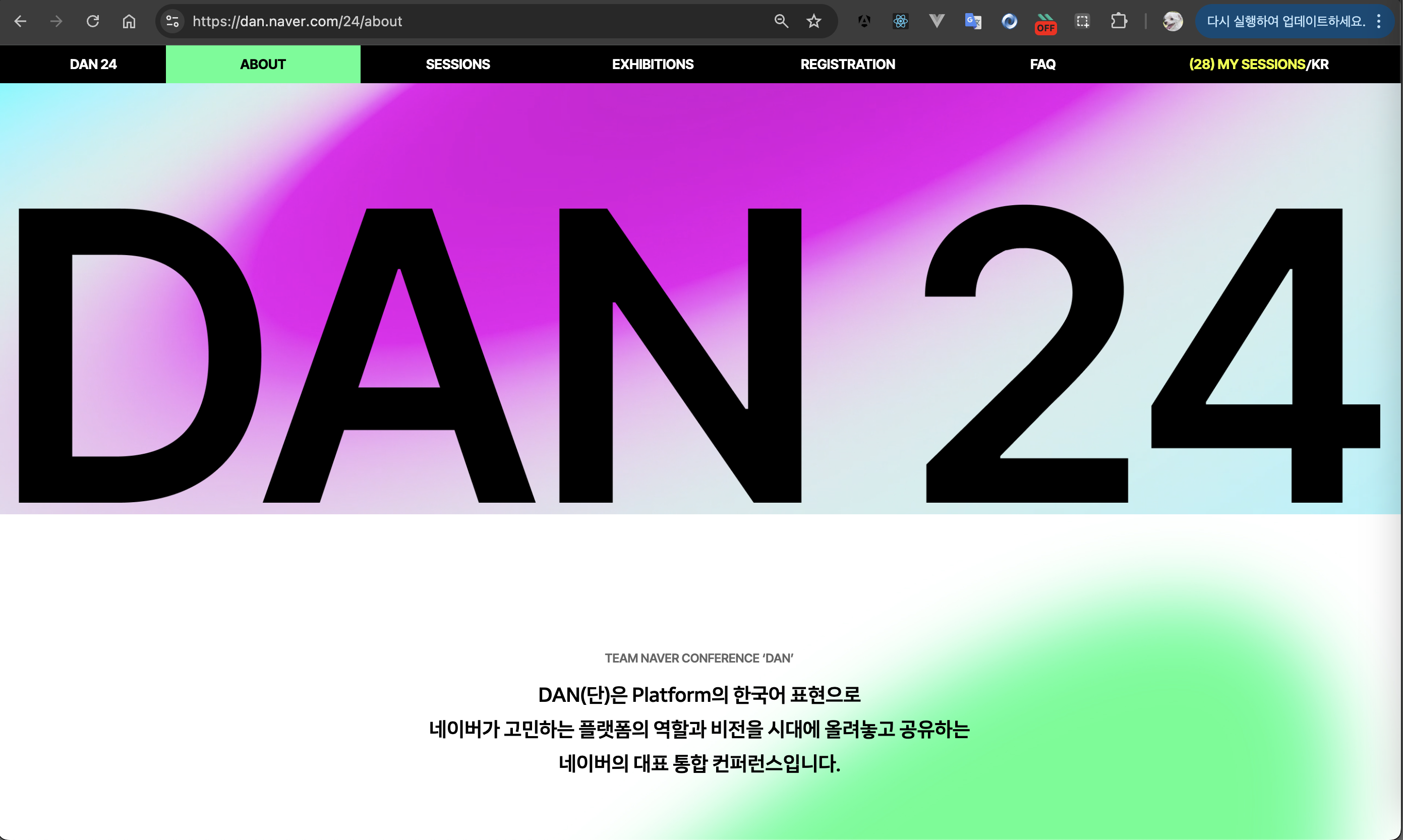Screen dimensions: 1403x840
Task: Click the React Developer Tools extension icon
Action: [x=900, y=22]
